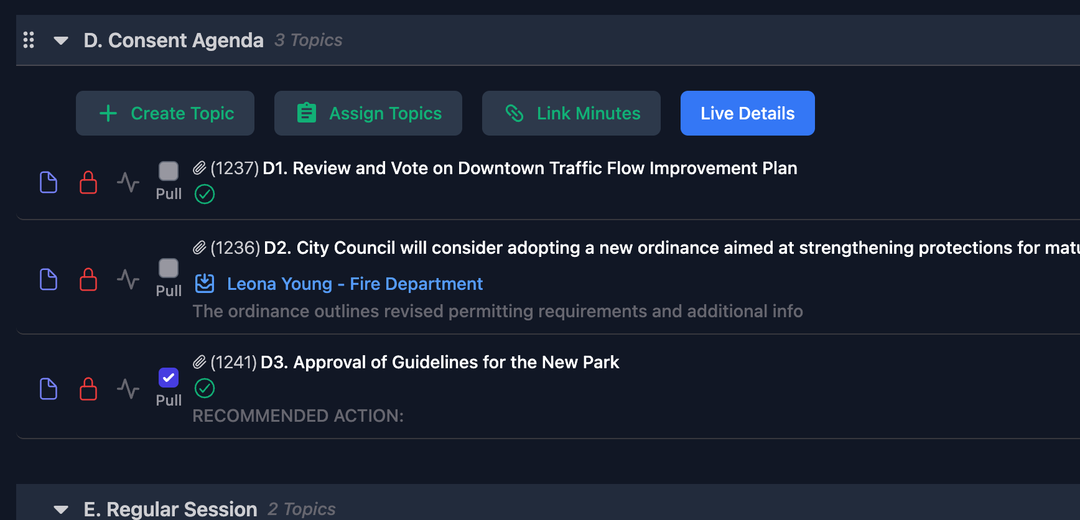1080x520 pixels.
Task: Click the document icon for topic D3
Action: point(48,389)
